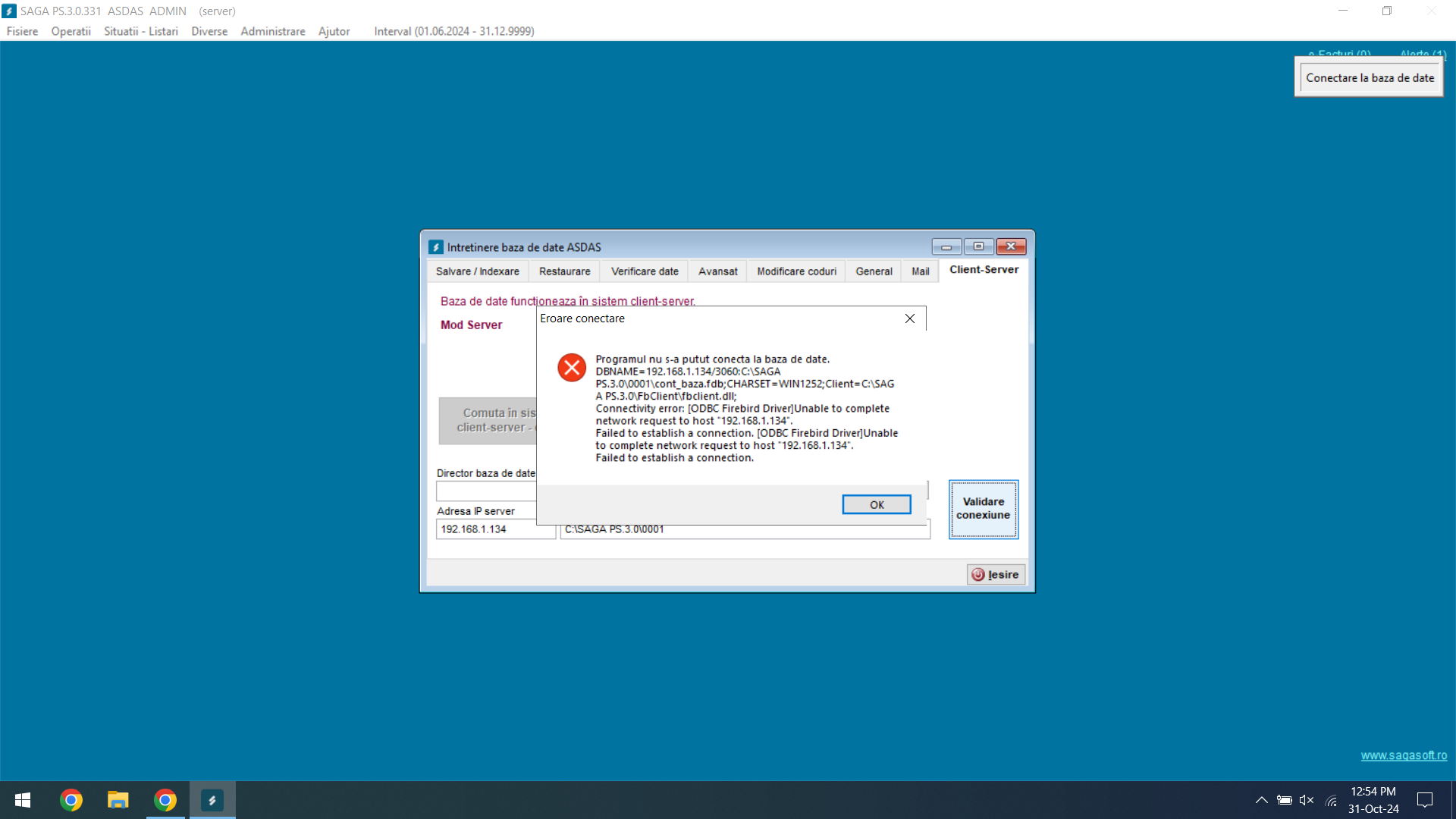This screenshot has height=819, width=1456.
Task: Click the Intretinere window title icon
Action: [x=436, y=247]
